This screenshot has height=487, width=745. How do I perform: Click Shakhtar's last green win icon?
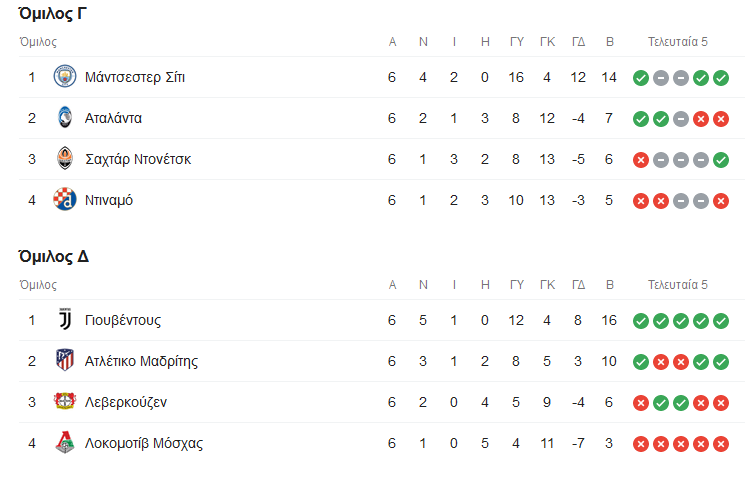click(721, 160)
